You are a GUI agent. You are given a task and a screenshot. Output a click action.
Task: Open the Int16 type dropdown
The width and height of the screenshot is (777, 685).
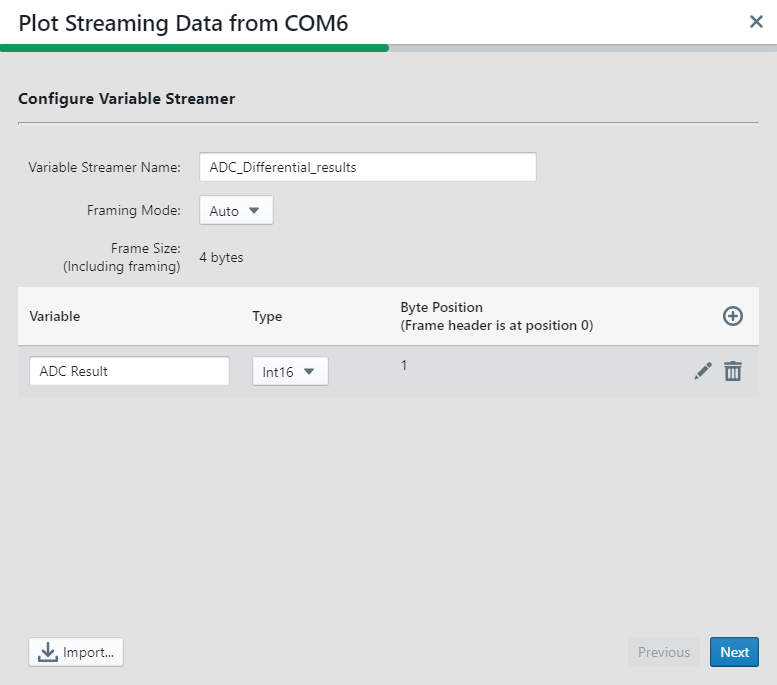tap(290, 371)
